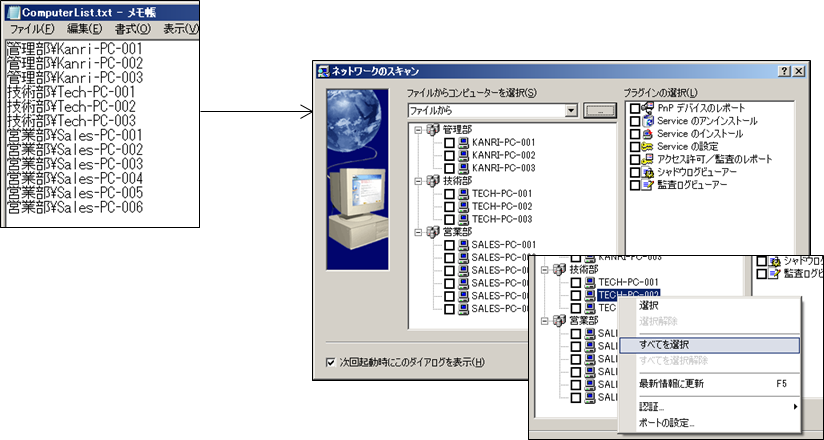Click the computer icon beside KANRI-PC-003

coord(463,168)
